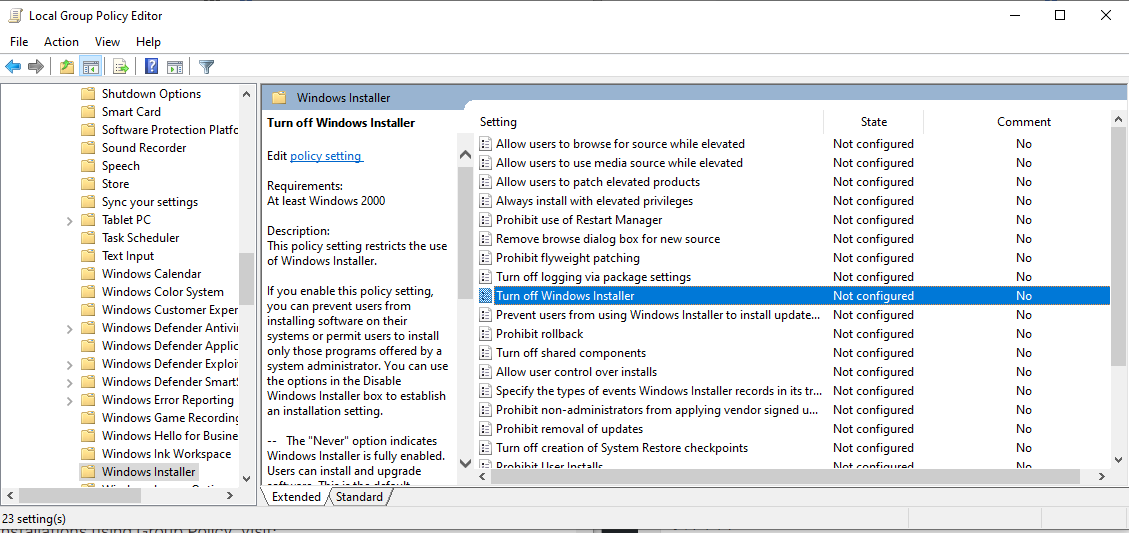Click scroll up arrow of tree pane

[246, 94]
